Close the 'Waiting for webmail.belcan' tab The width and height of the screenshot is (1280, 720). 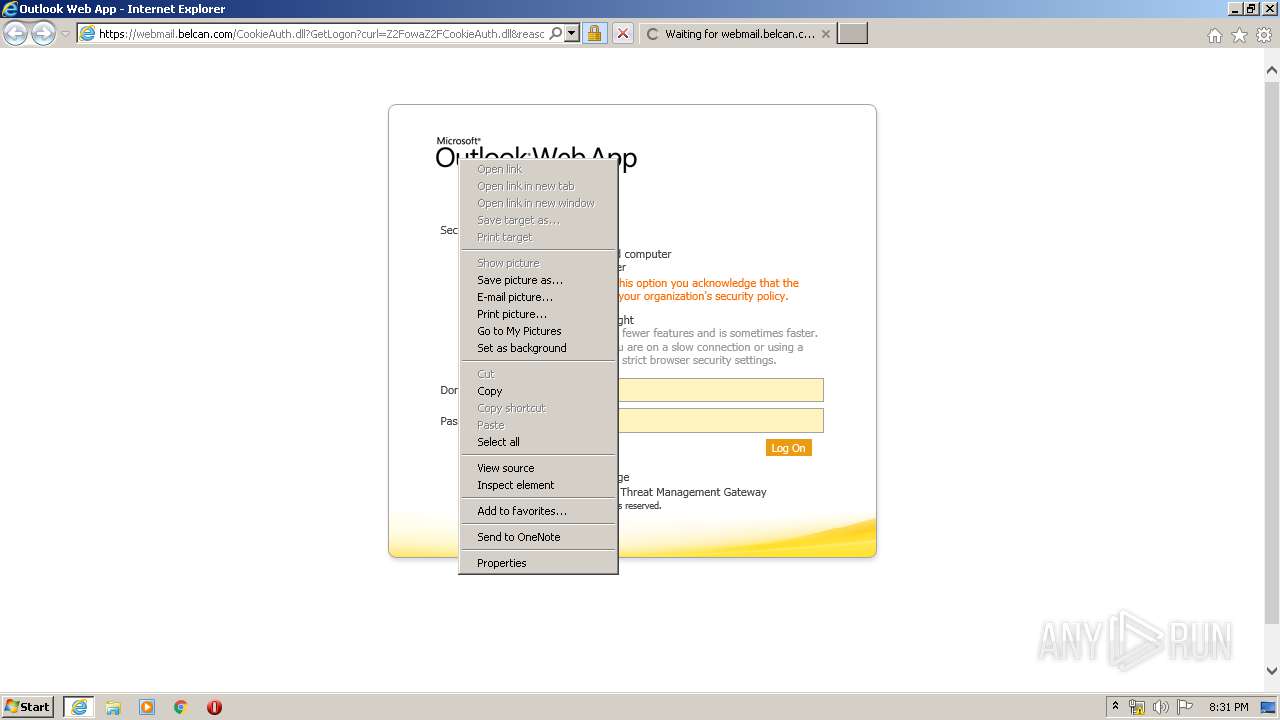pos(825,33)
